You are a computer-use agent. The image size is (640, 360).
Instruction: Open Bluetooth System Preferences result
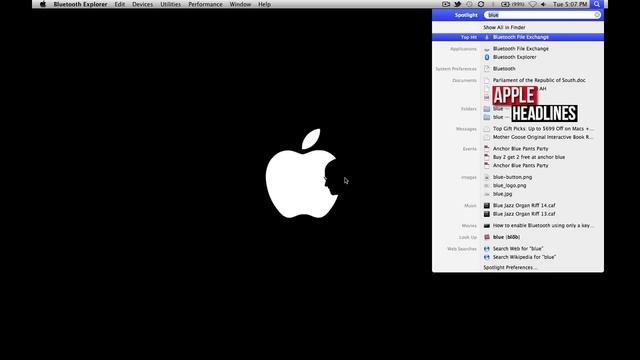[x=504, y=69]
